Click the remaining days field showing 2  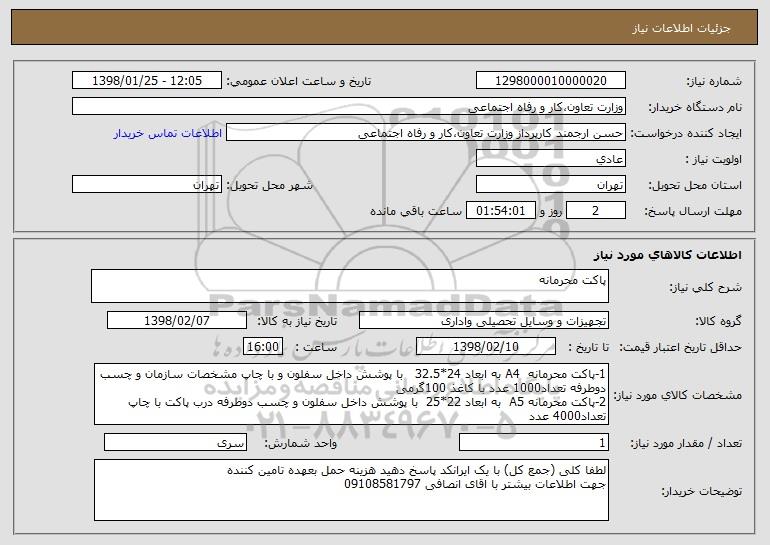[596, 211]
